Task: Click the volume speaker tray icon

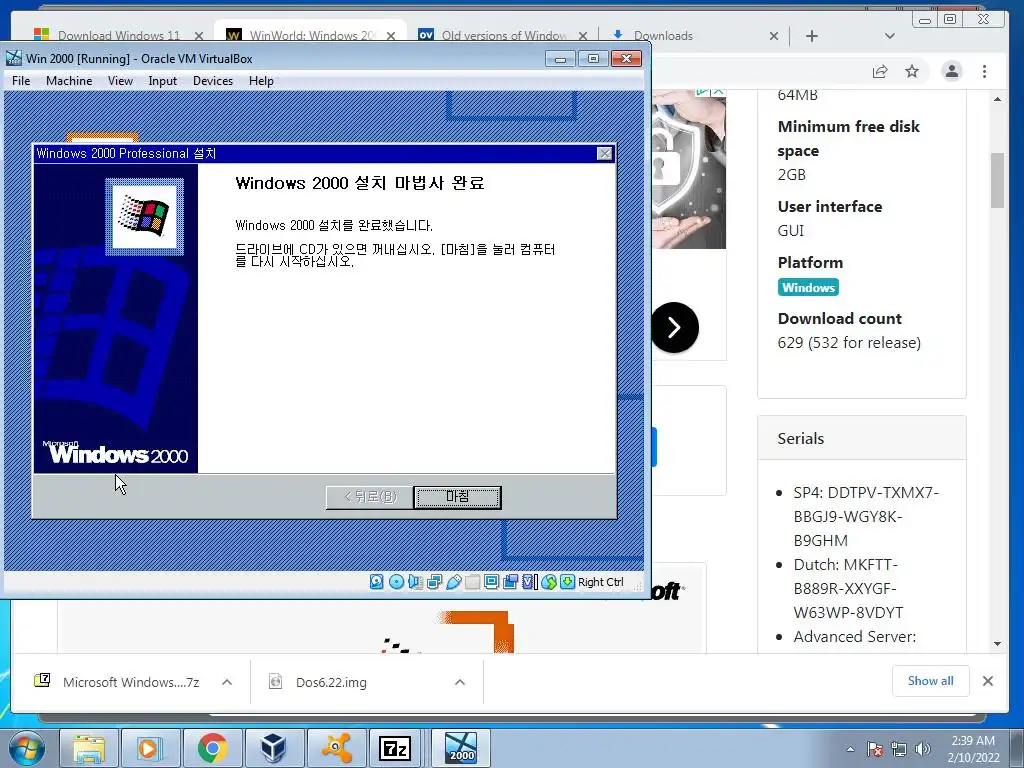Action: click(x=922, y=750)
